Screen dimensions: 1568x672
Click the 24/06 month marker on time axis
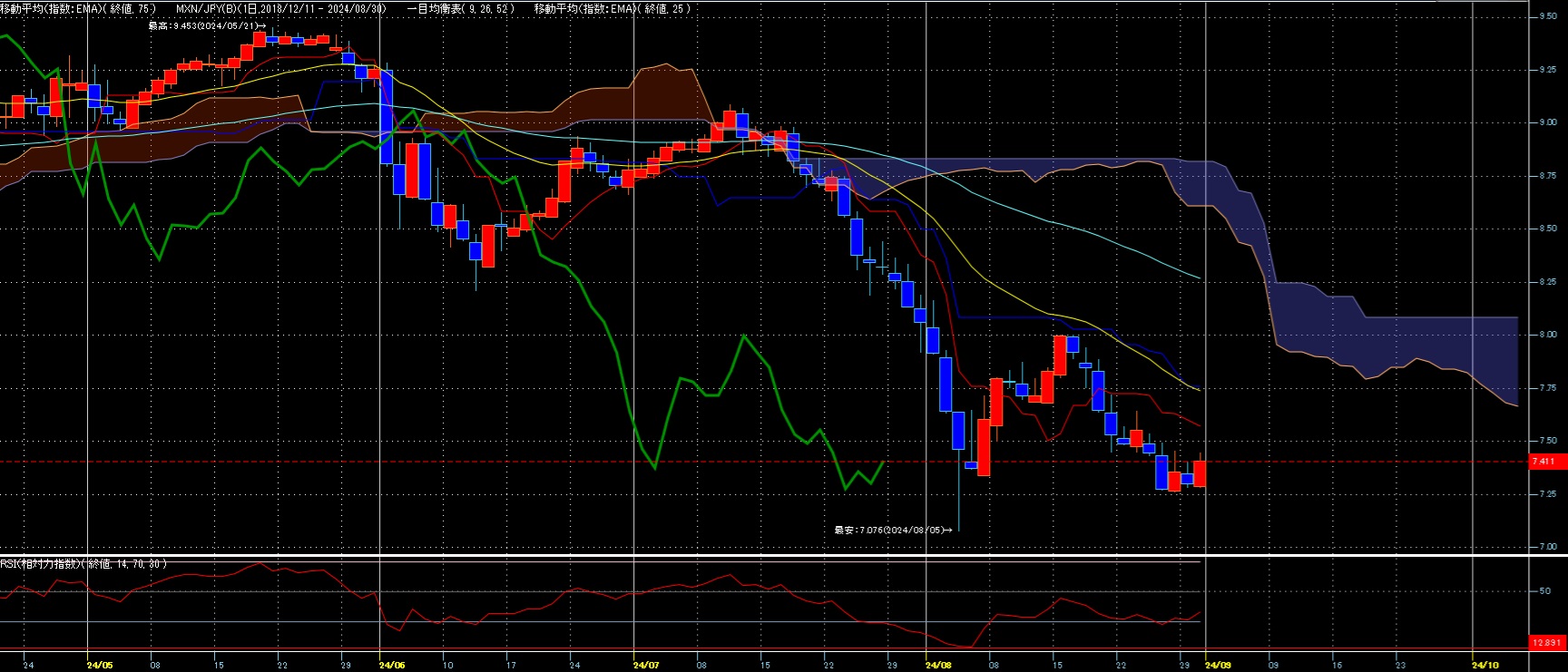392,665
